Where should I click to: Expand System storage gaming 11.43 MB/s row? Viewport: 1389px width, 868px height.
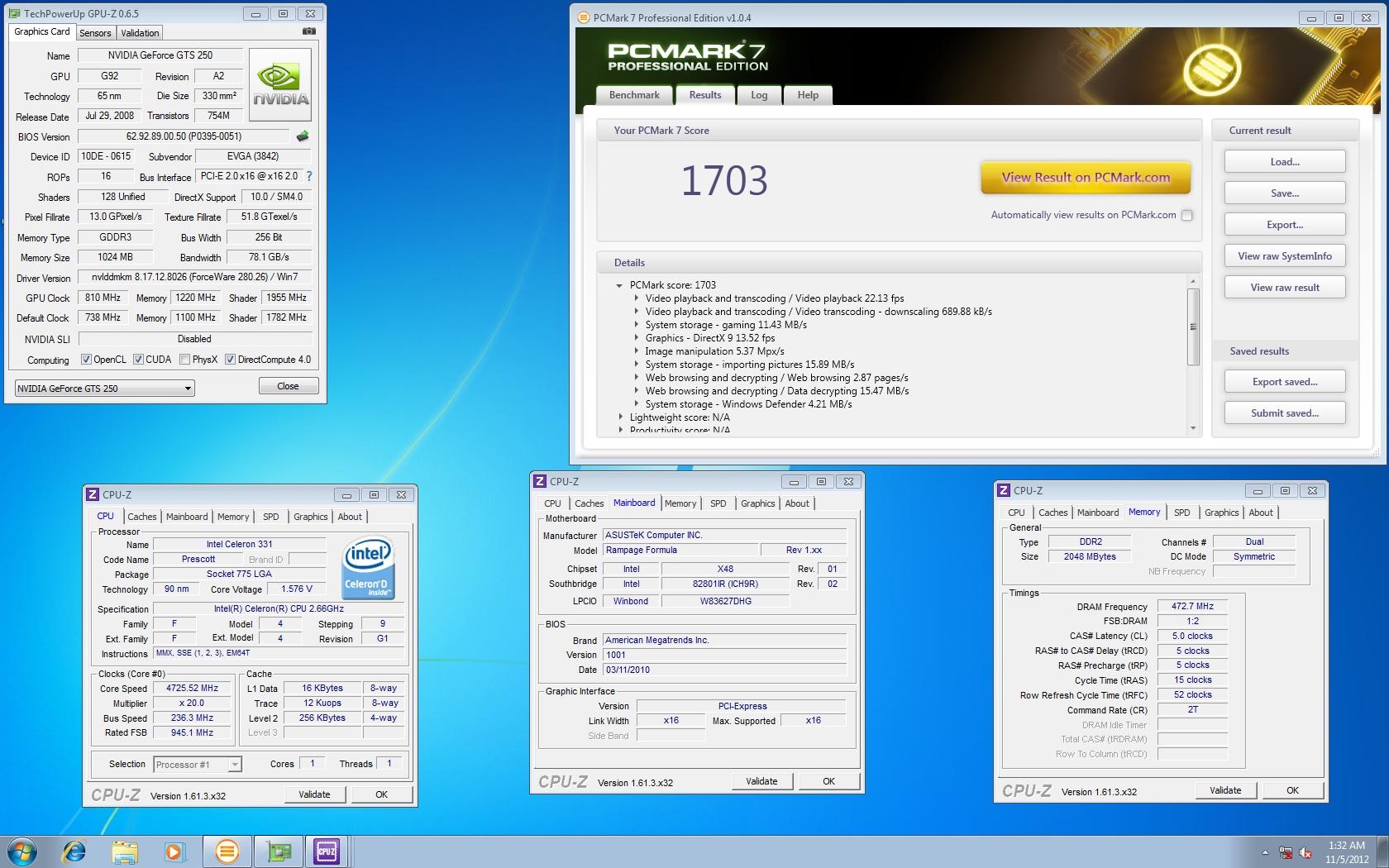pyautogui.click(x=636, y=325)
